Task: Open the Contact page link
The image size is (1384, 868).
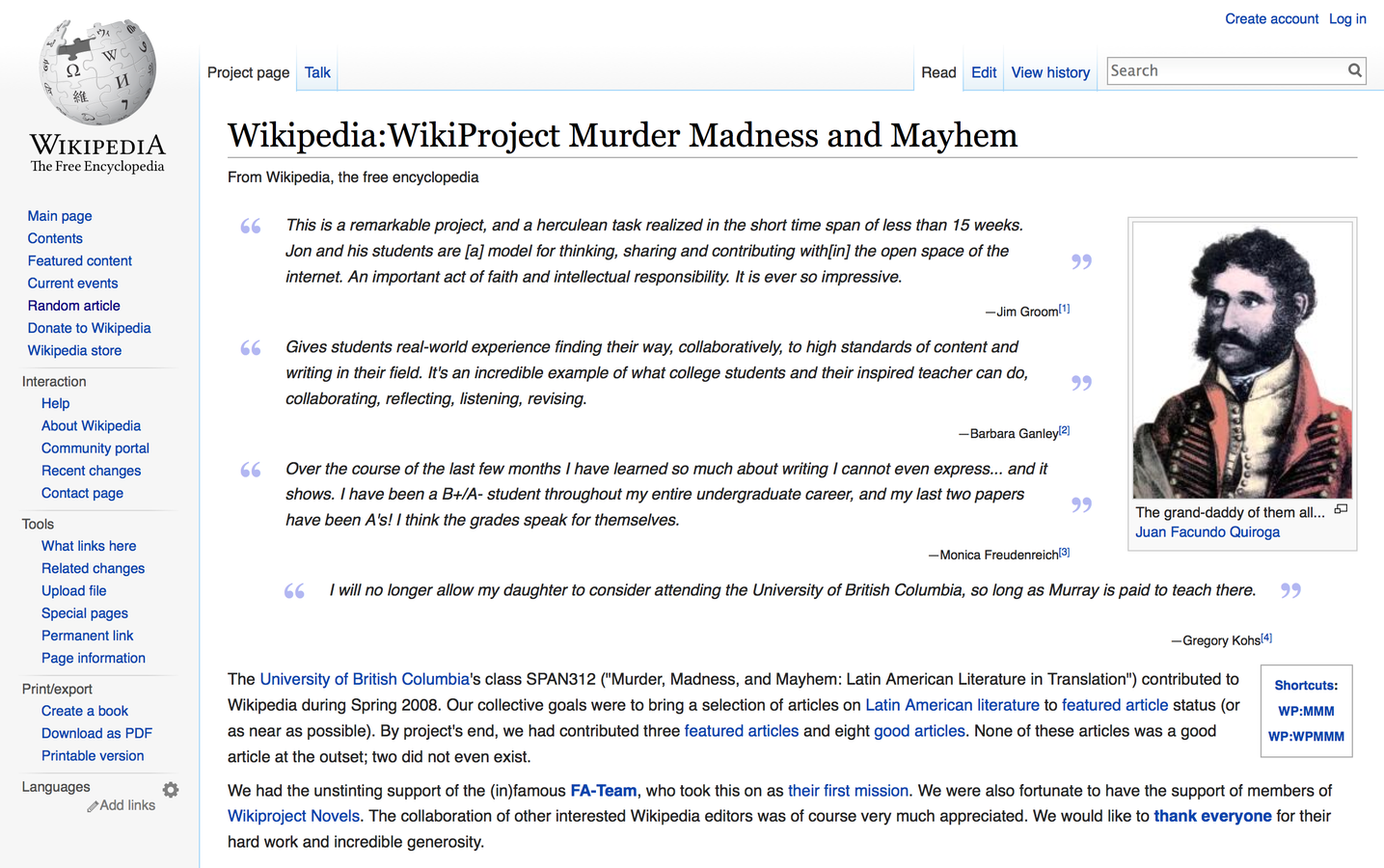Action: coord(82,493)
